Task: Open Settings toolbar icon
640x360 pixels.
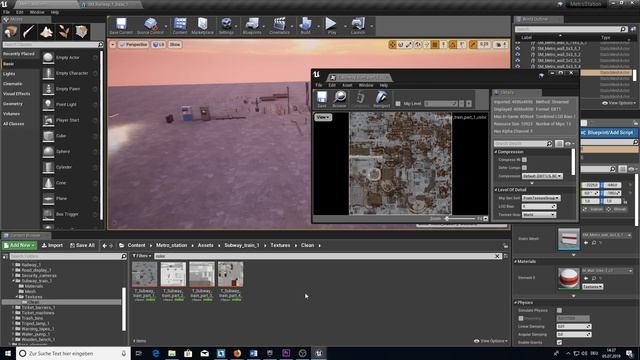Action: point(226,26)
